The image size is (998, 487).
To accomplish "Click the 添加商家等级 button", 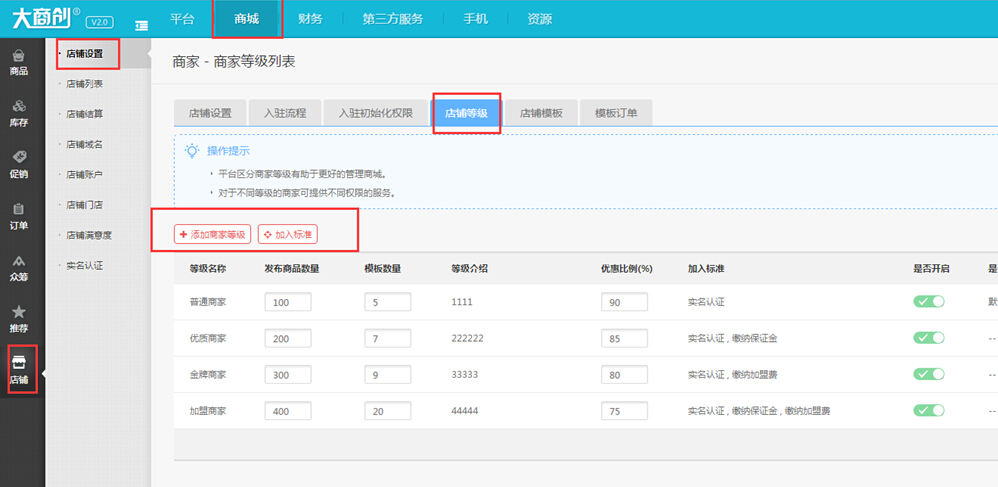I will (x=213, y=234).
